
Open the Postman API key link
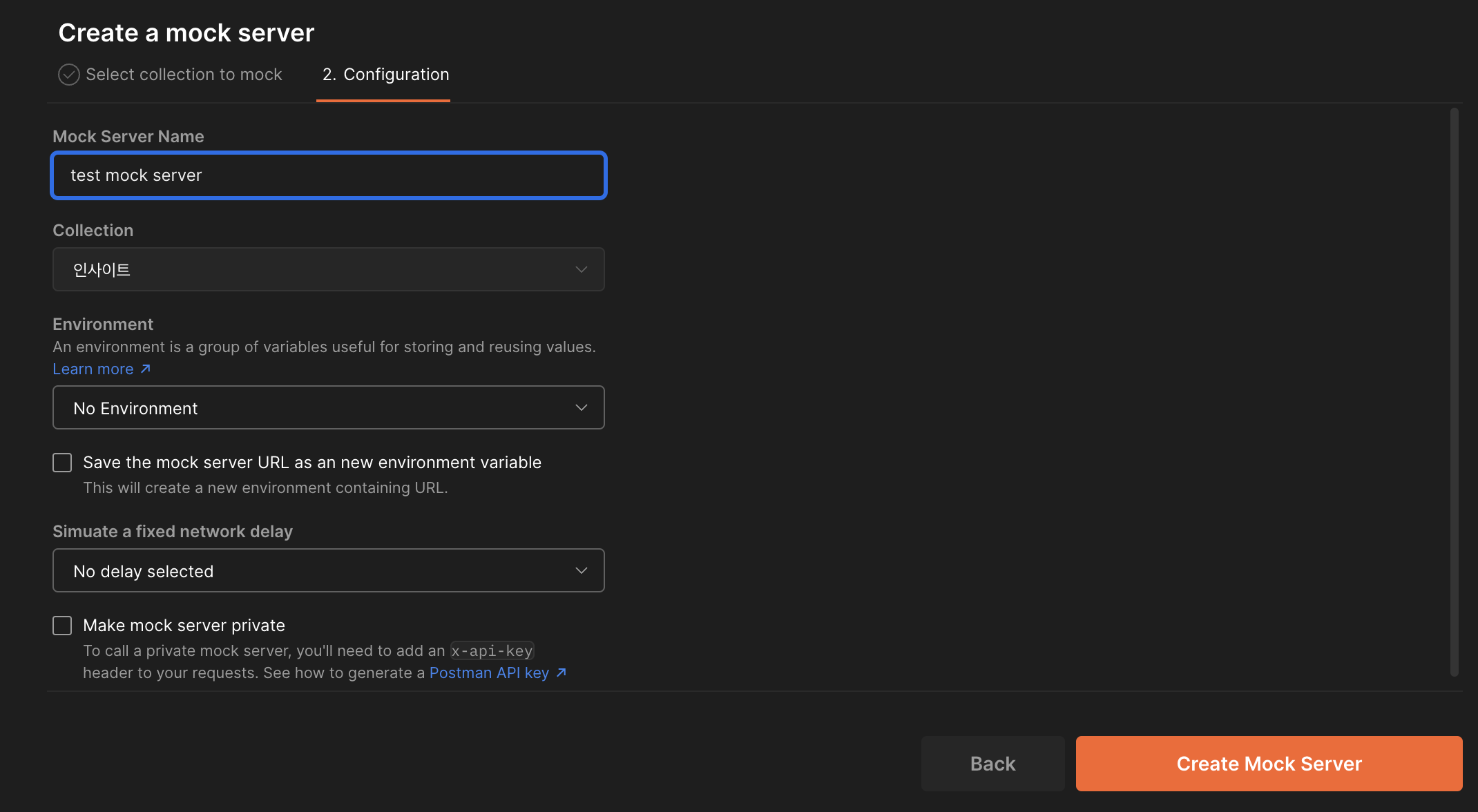[489, 673]
